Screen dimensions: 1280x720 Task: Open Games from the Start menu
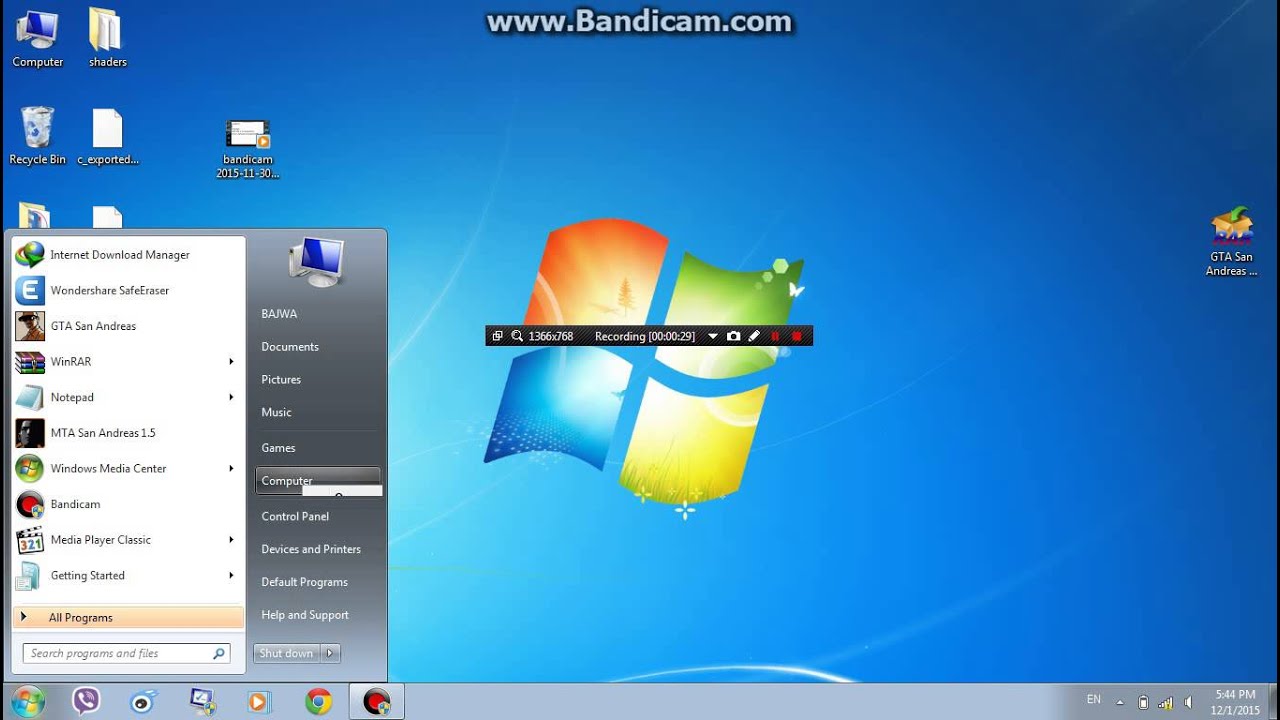pos(278,448)
